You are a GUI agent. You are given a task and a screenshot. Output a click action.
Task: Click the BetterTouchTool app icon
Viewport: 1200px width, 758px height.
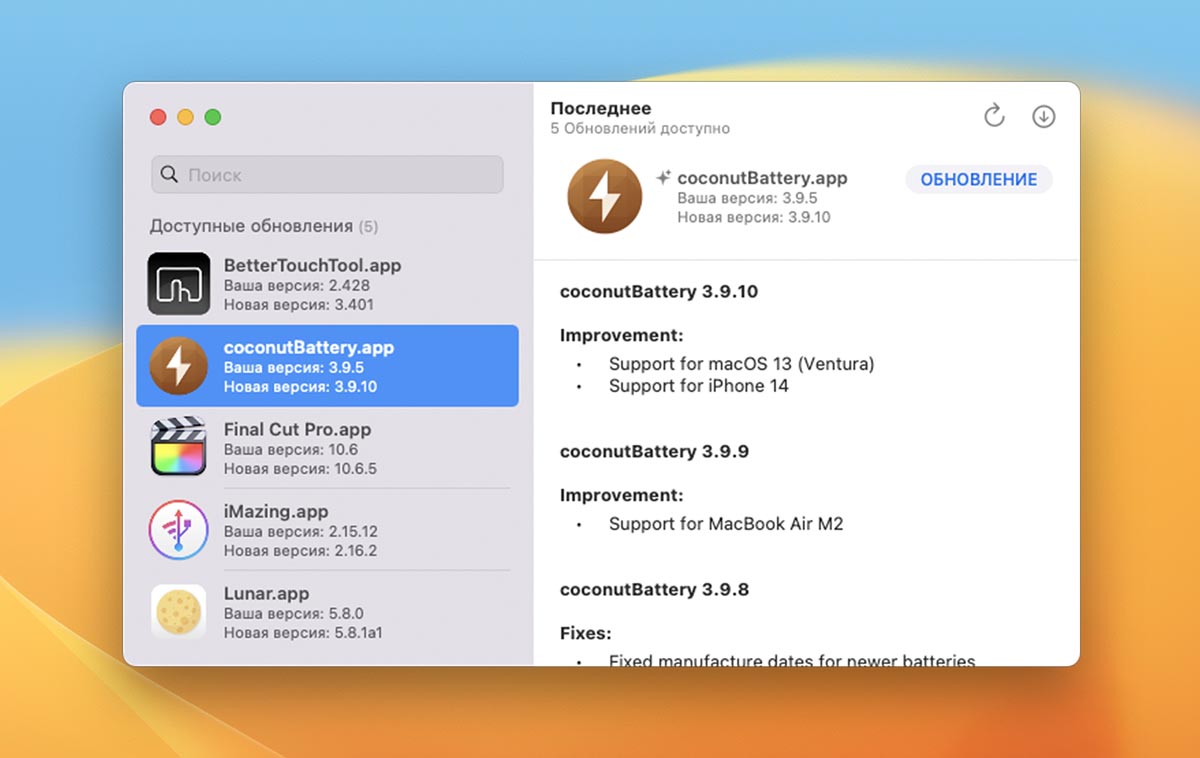tap(179, 284)
